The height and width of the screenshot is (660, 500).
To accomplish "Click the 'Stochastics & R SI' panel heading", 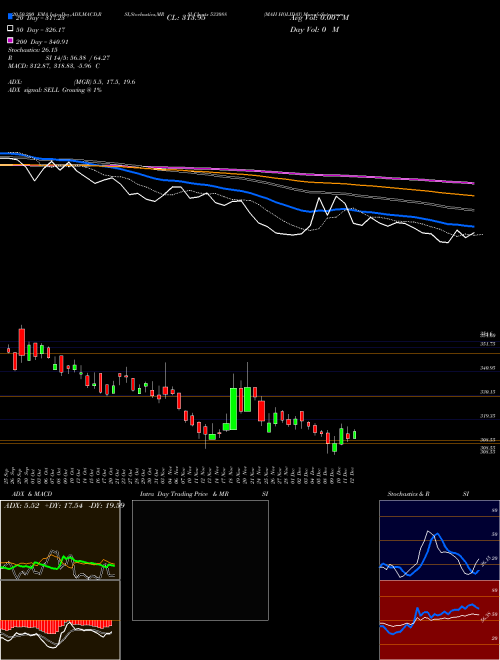I will pyautogui.click(x=428, y=494).
